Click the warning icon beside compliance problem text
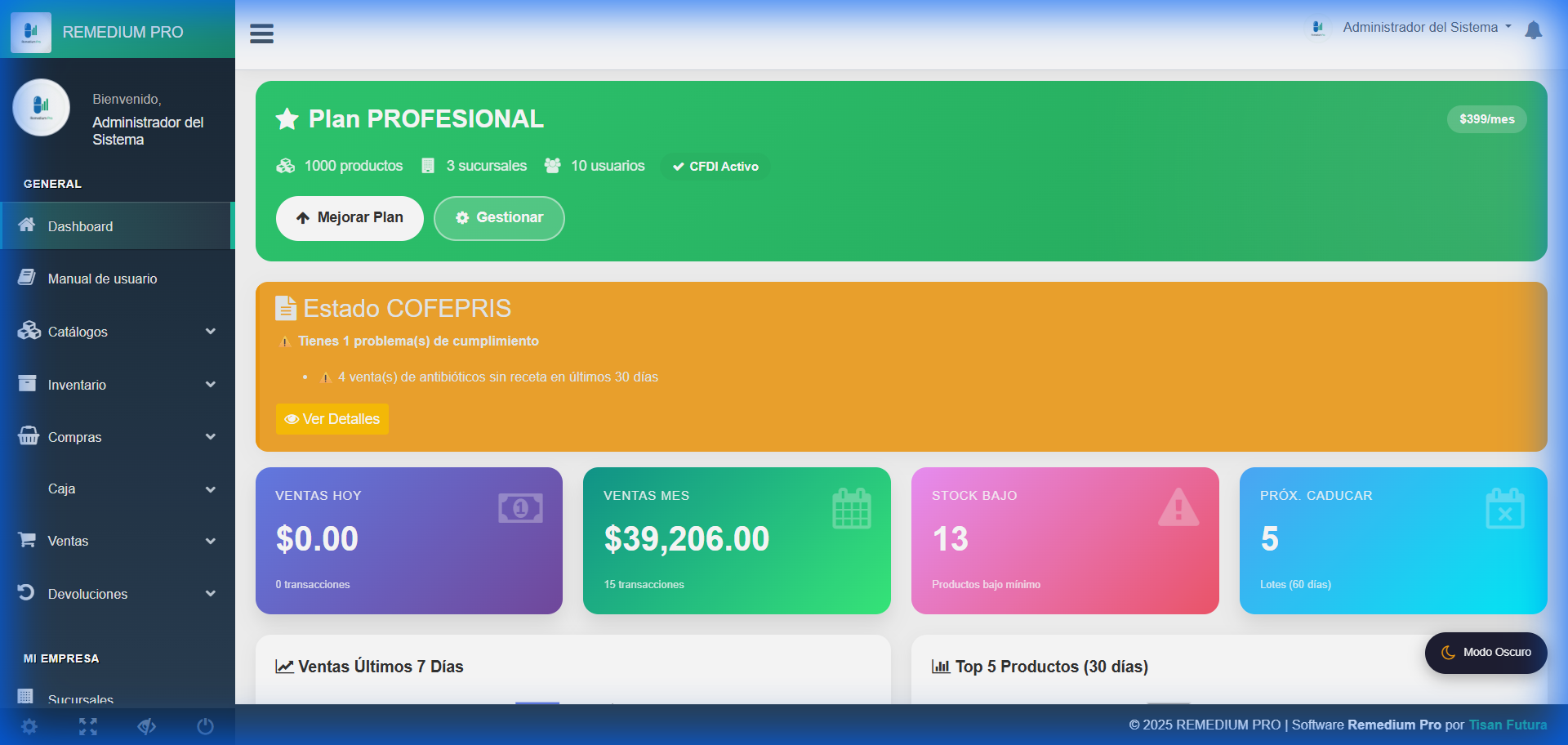 click(x=285, y=341)
